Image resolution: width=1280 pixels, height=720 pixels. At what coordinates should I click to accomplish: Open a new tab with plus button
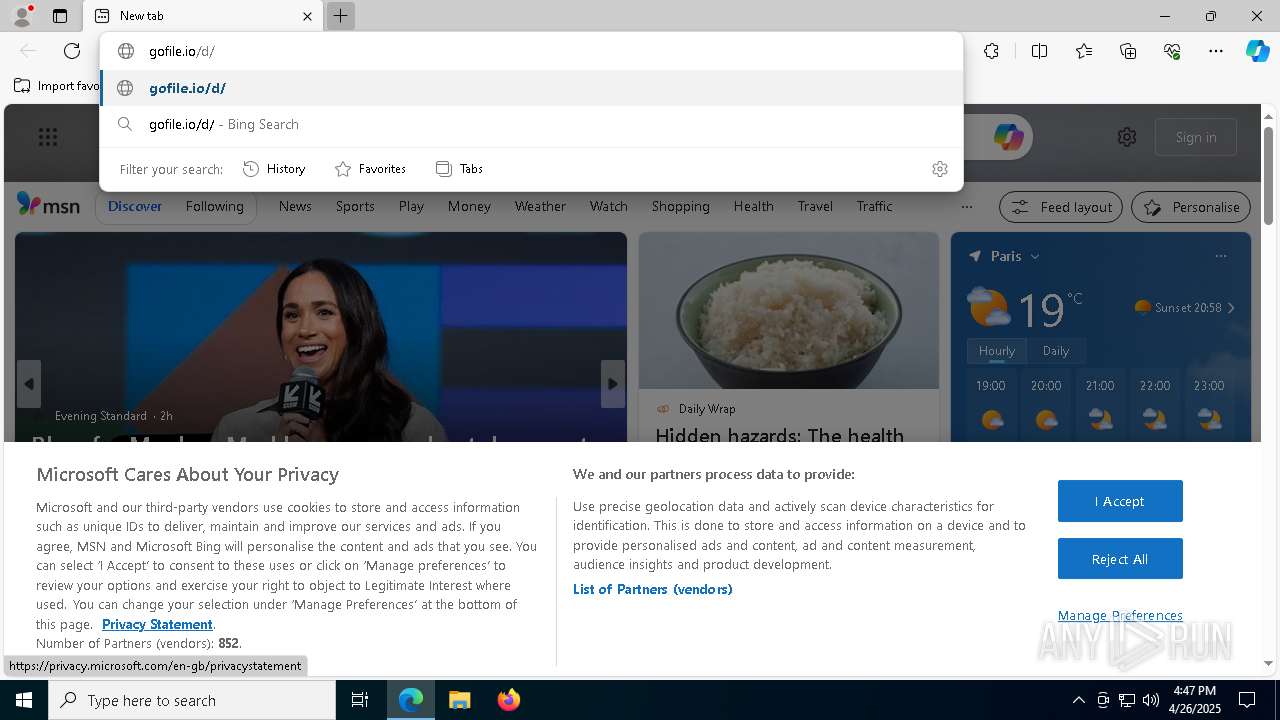tap(340, 16)
